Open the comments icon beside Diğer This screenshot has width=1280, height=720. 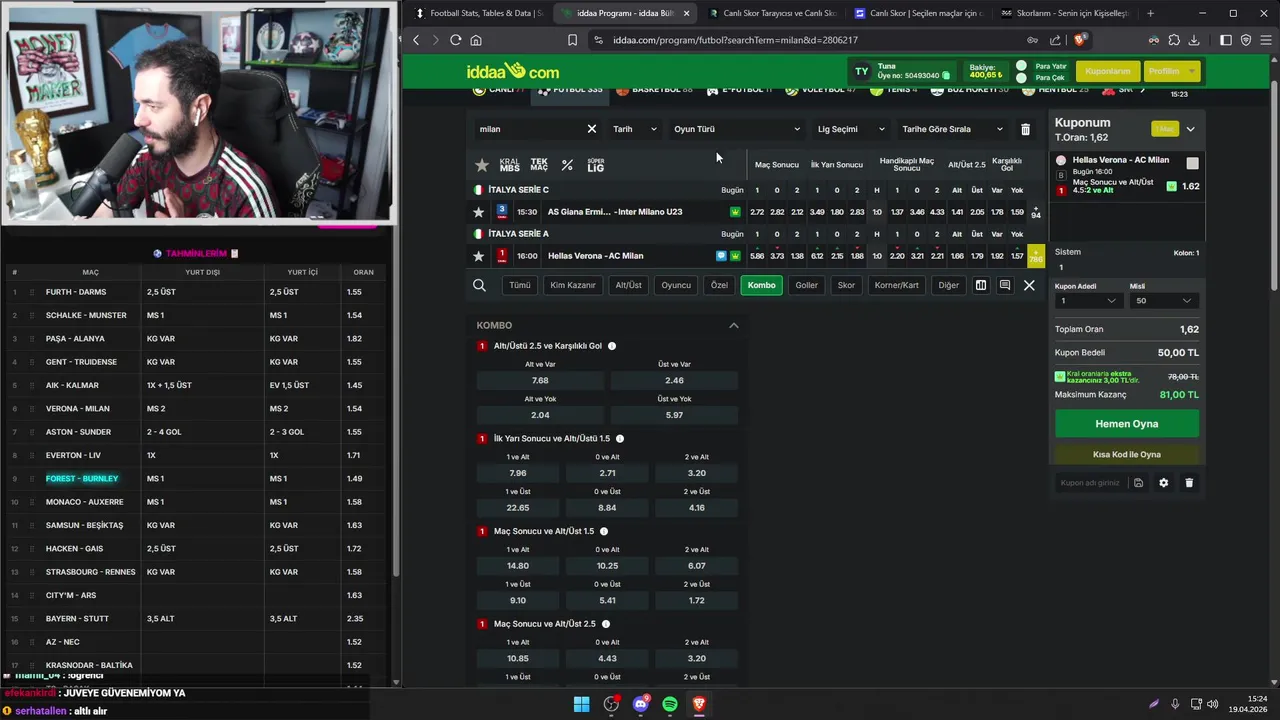[1005, 285]
